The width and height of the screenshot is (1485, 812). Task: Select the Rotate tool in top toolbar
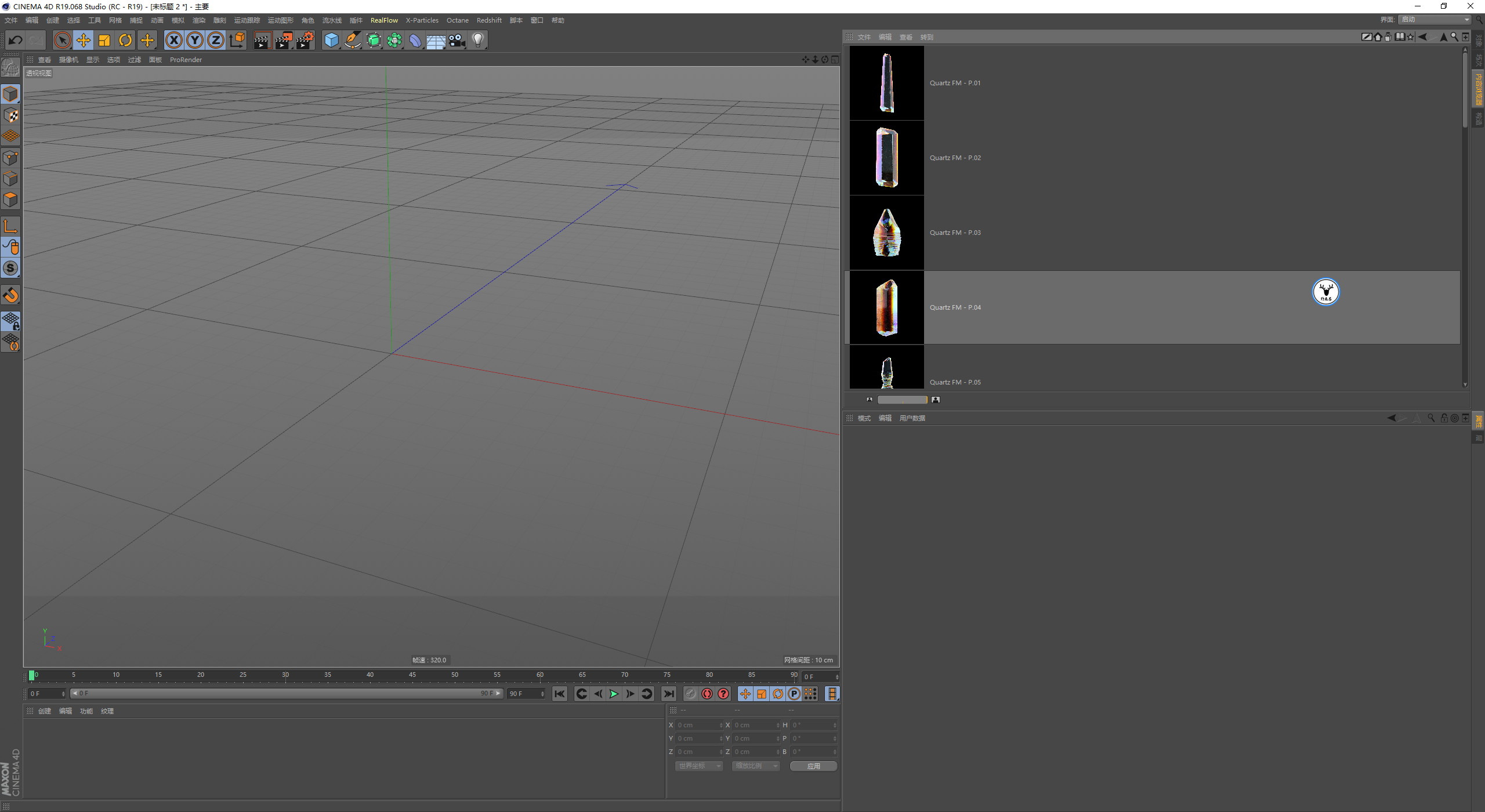pos(125,40)
